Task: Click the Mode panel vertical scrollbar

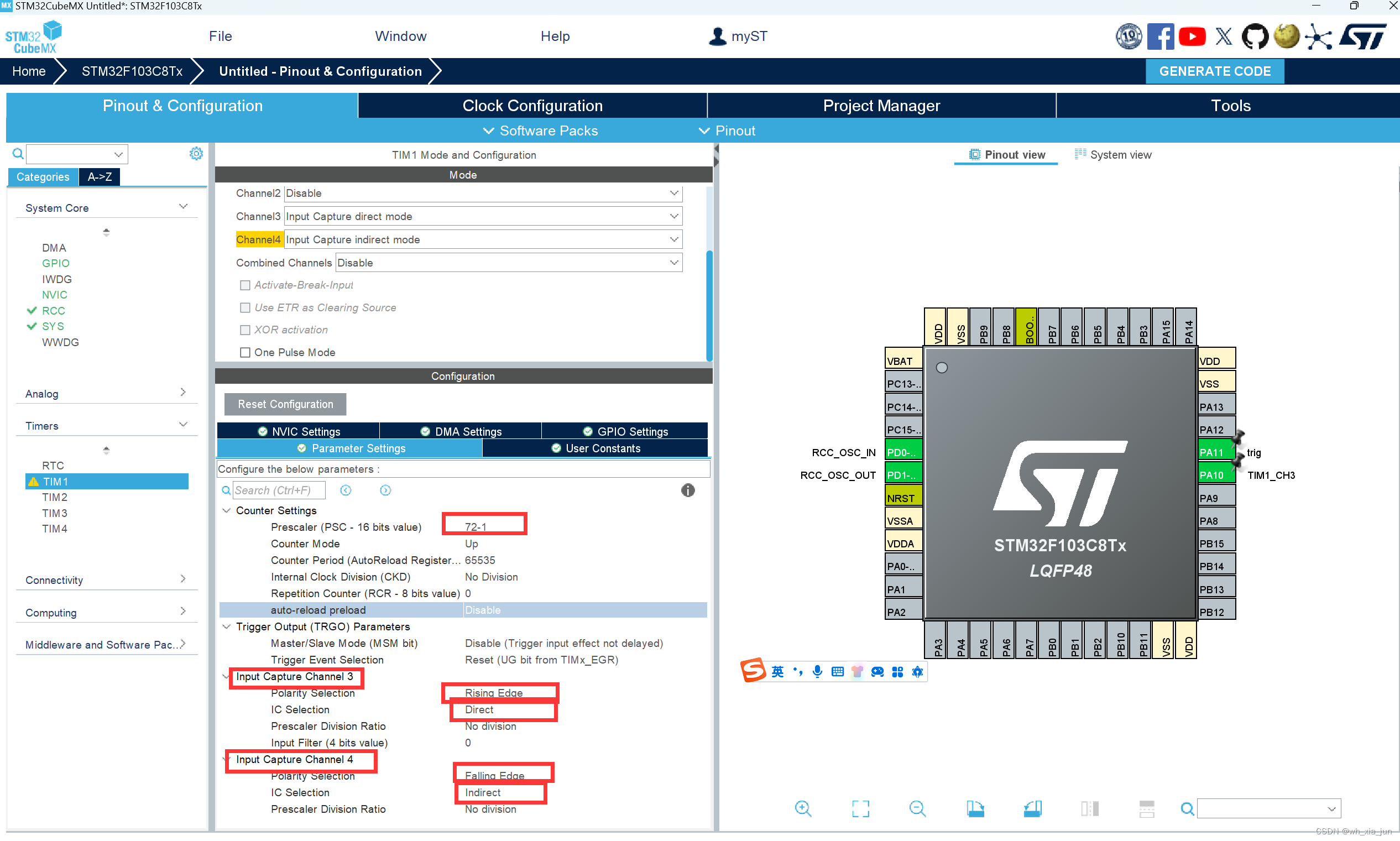Action: (x=709, y=306)
